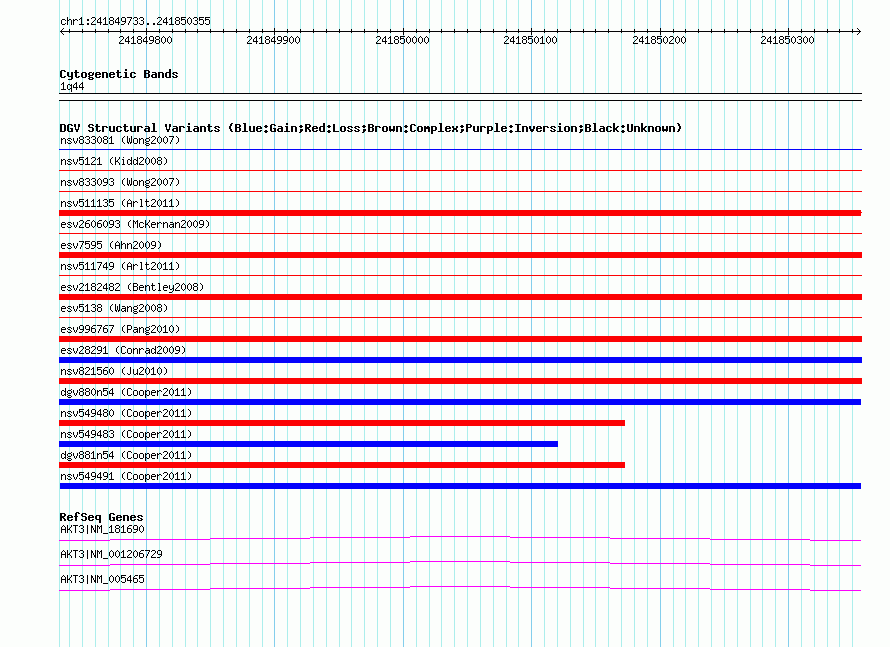Click the blue gain bar under dgv880n54
The height and width of the screenshot is (647, 890).
[460, 402]
